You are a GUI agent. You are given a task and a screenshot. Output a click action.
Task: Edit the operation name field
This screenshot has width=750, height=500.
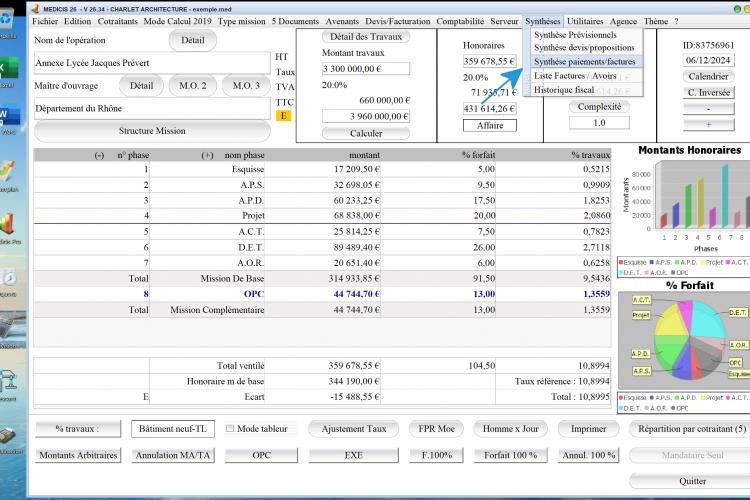coord(152,63)
